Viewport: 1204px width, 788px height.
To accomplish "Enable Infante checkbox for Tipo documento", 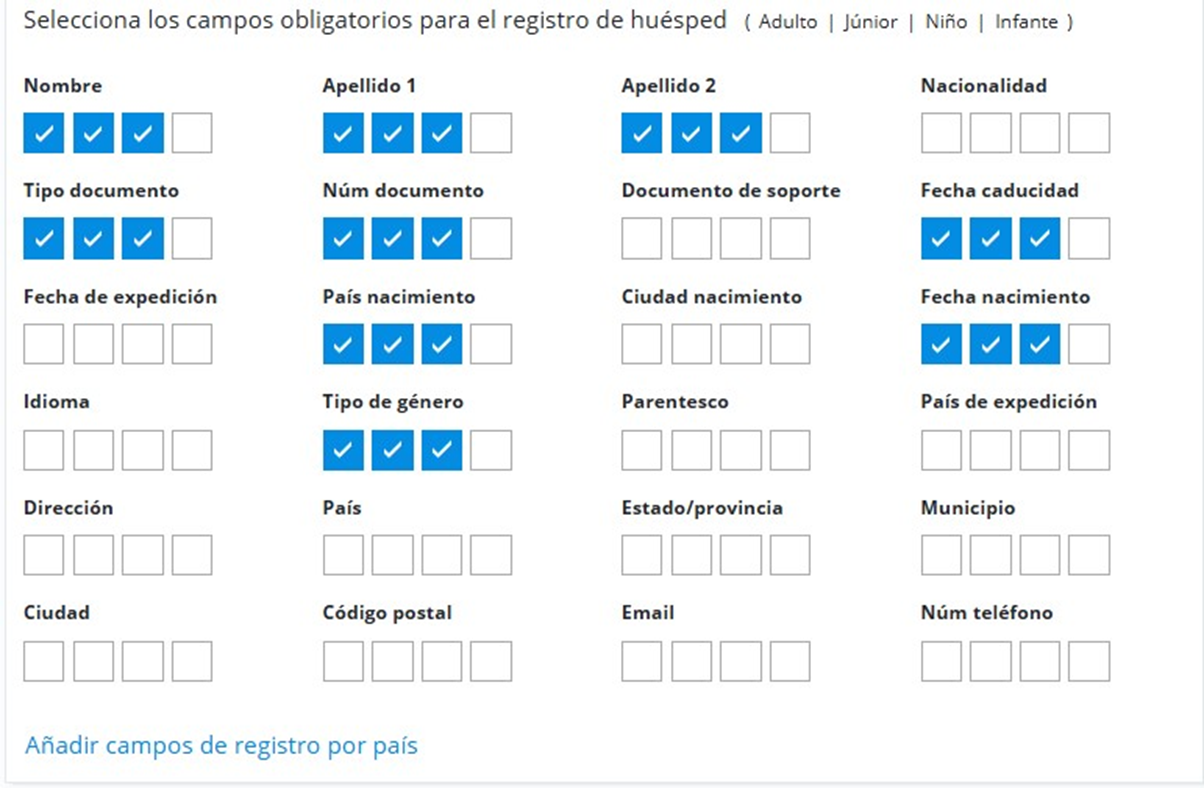I will (191, 238).
